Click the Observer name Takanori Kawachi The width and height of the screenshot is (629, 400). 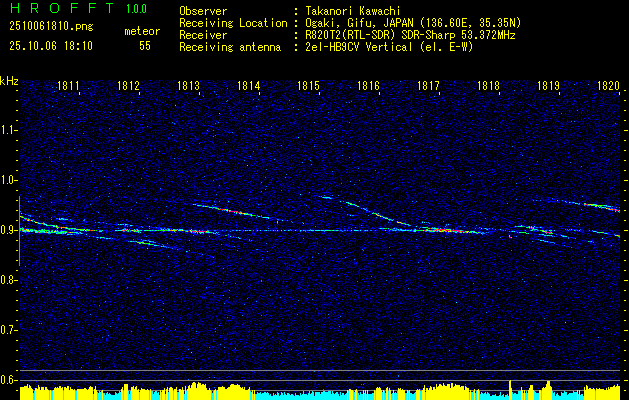353,11
